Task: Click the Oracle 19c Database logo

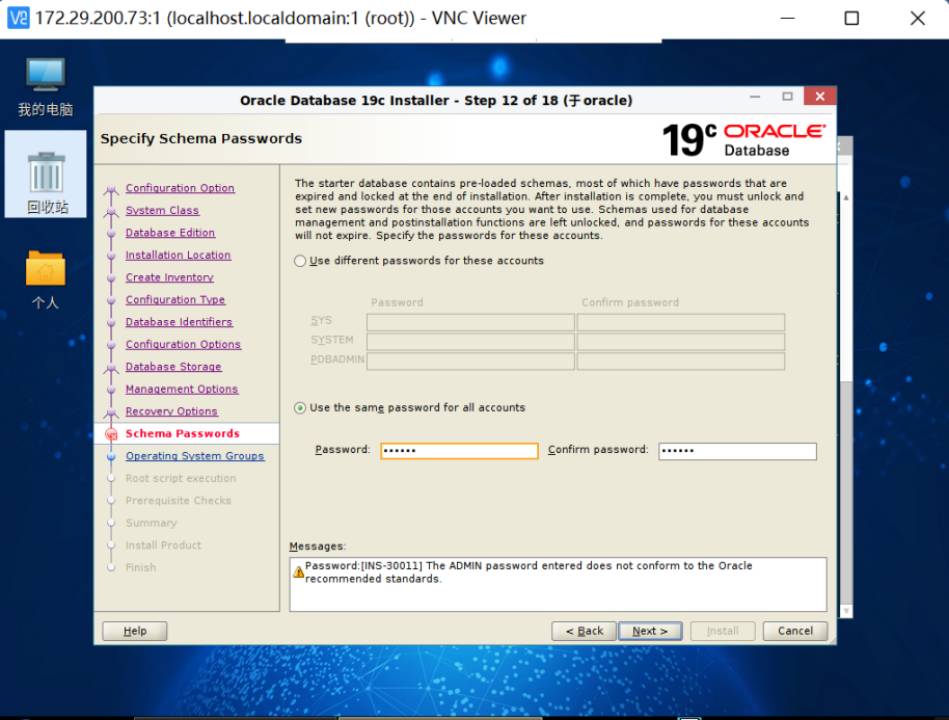Action: coord(744,140)
